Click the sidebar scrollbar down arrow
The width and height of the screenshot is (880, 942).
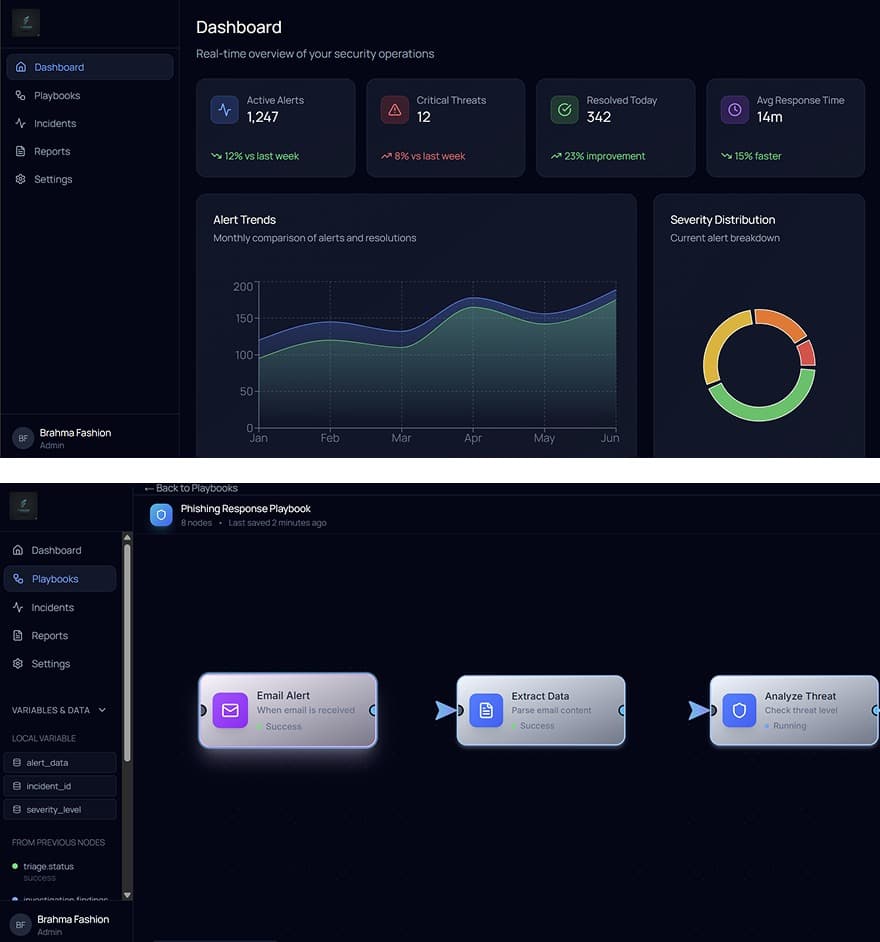(x=127, y=895)
